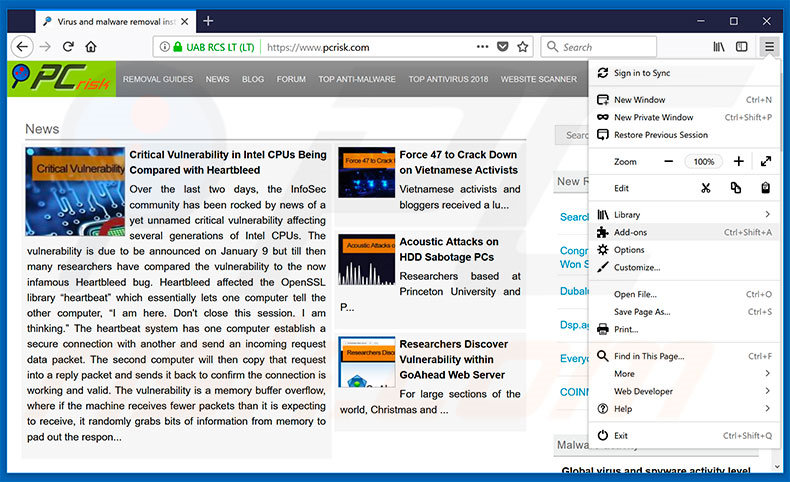Focus the browser Search field
This screenshot has height=482, width=790.
(x=599, y=47)
